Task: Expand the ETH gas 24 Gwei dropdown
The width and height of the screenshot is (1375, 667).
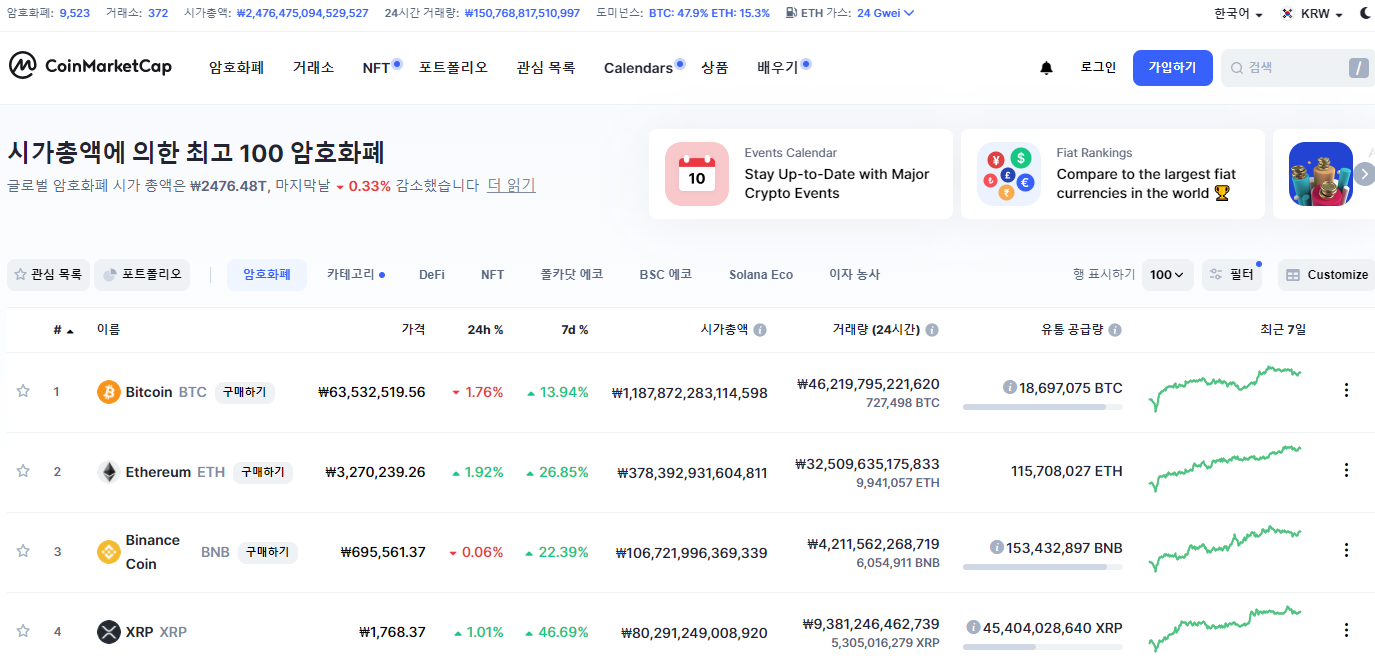Action: pos(885,13)
